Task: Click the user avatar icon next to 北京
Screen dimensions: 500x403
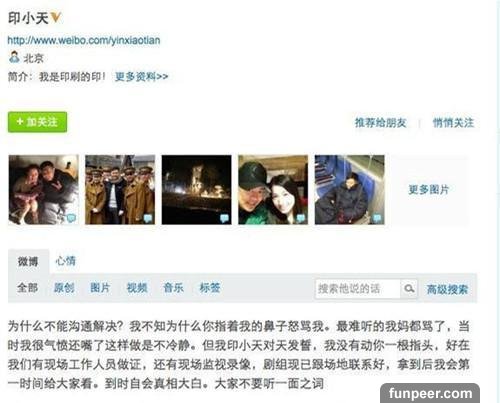Action: (14, 57)
